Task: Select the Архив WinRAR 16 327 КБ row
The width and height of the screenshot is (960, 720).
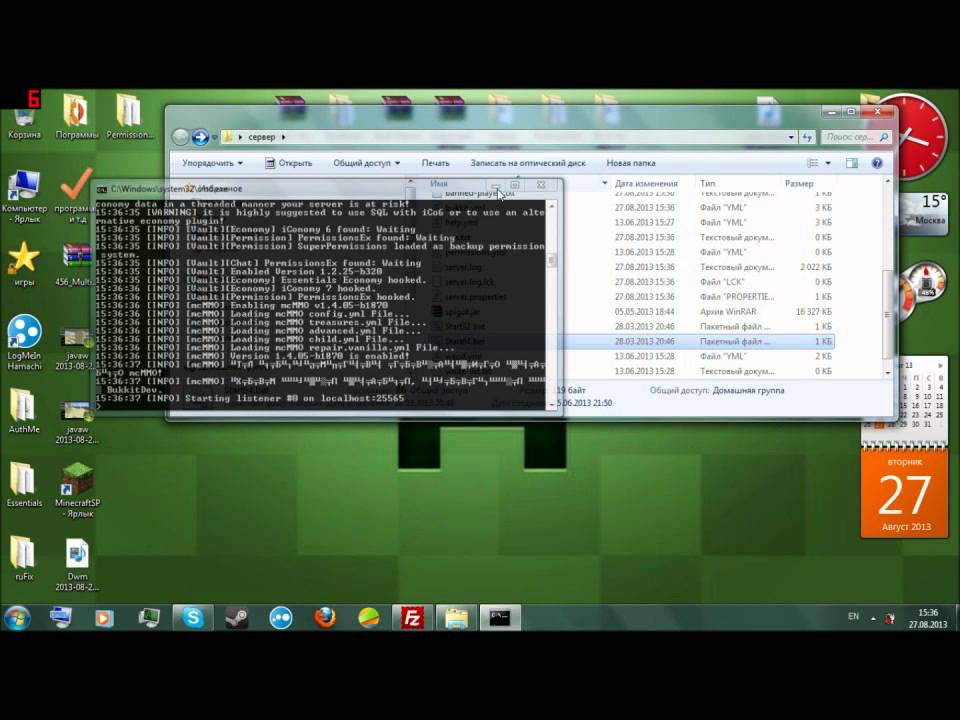Action: click(x=631, y=312)
